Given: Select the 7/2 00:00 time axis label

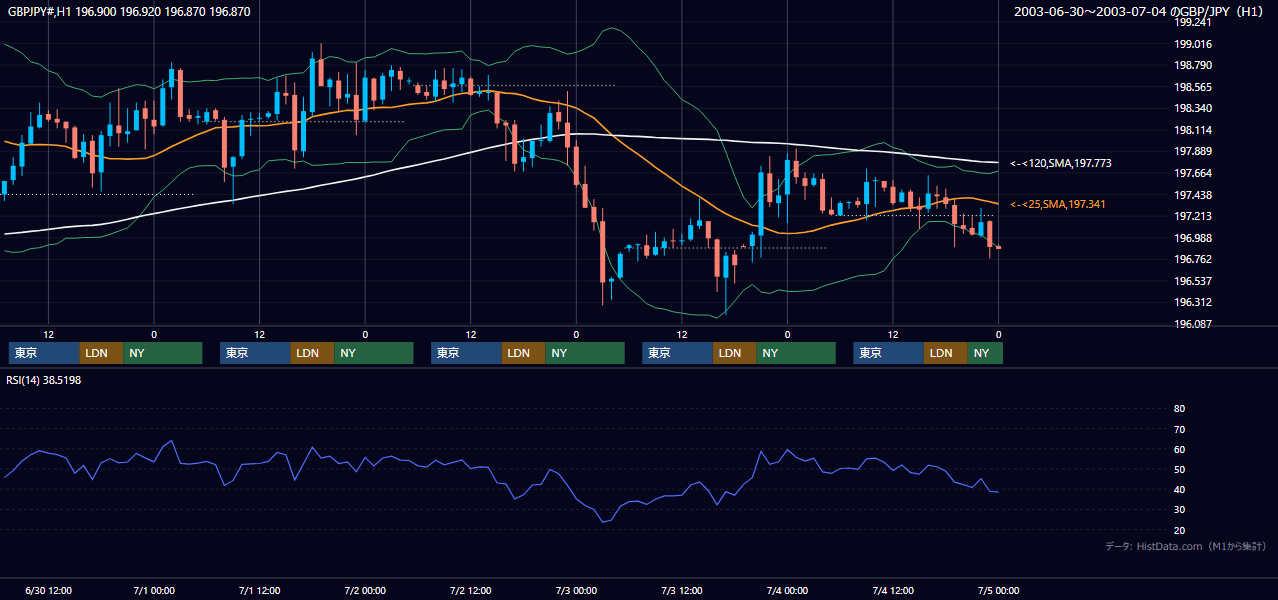Looking at the screenshot, I should click(365, 590).
